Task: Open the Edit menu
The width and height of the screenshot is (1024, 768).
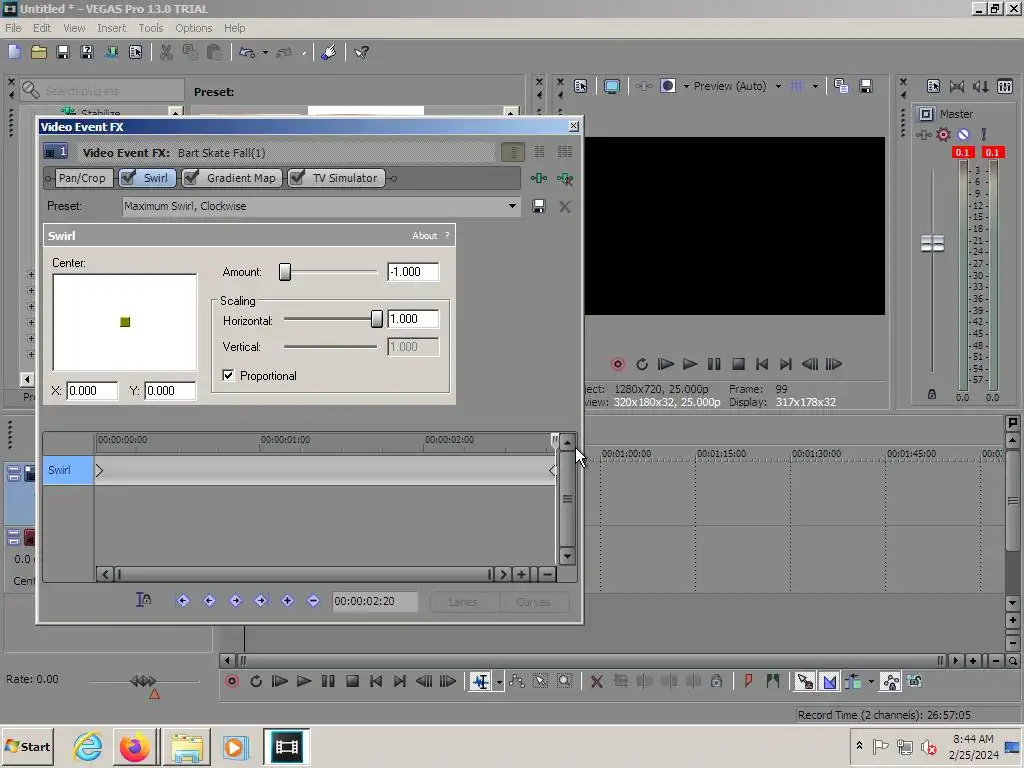Action: [x=42, y=28]
